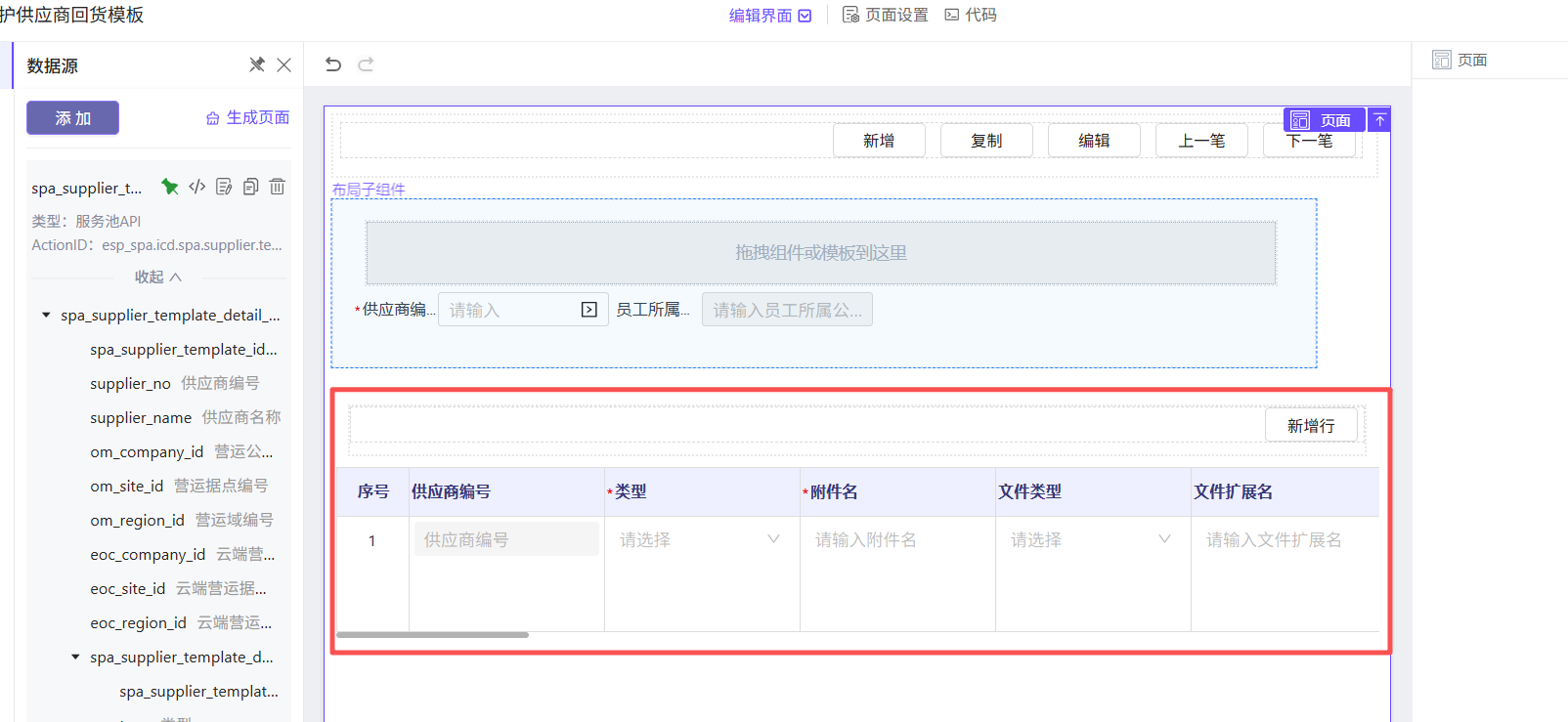The image size is (1568, 722).
Task: Undo the last canvas action
Action: 333,64
